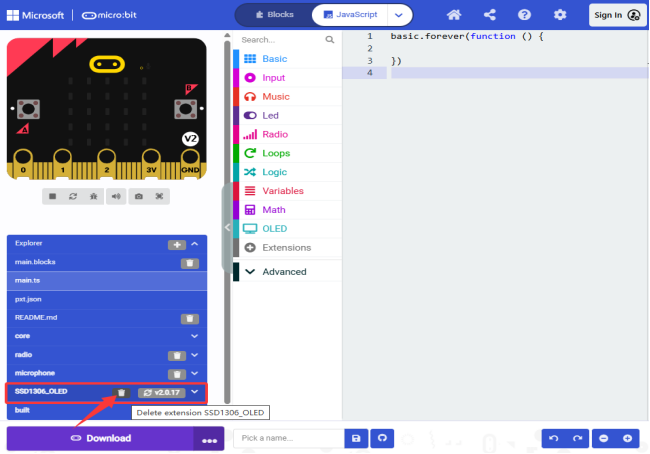
Task: Click the Share project icon
Action: click(x=490, y=15)
